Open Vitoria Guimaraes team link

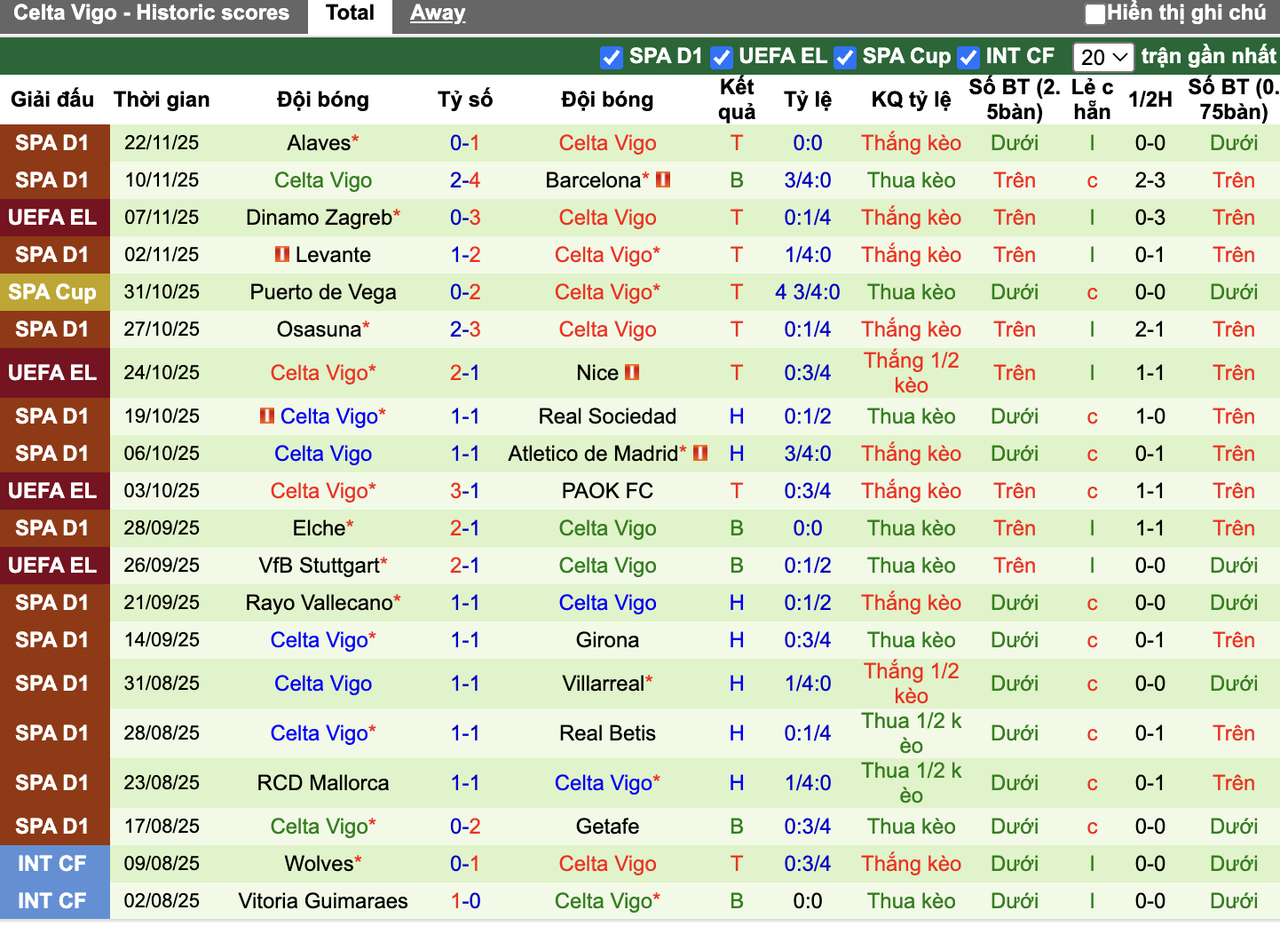pyautogui.click(x=323, y=901)
